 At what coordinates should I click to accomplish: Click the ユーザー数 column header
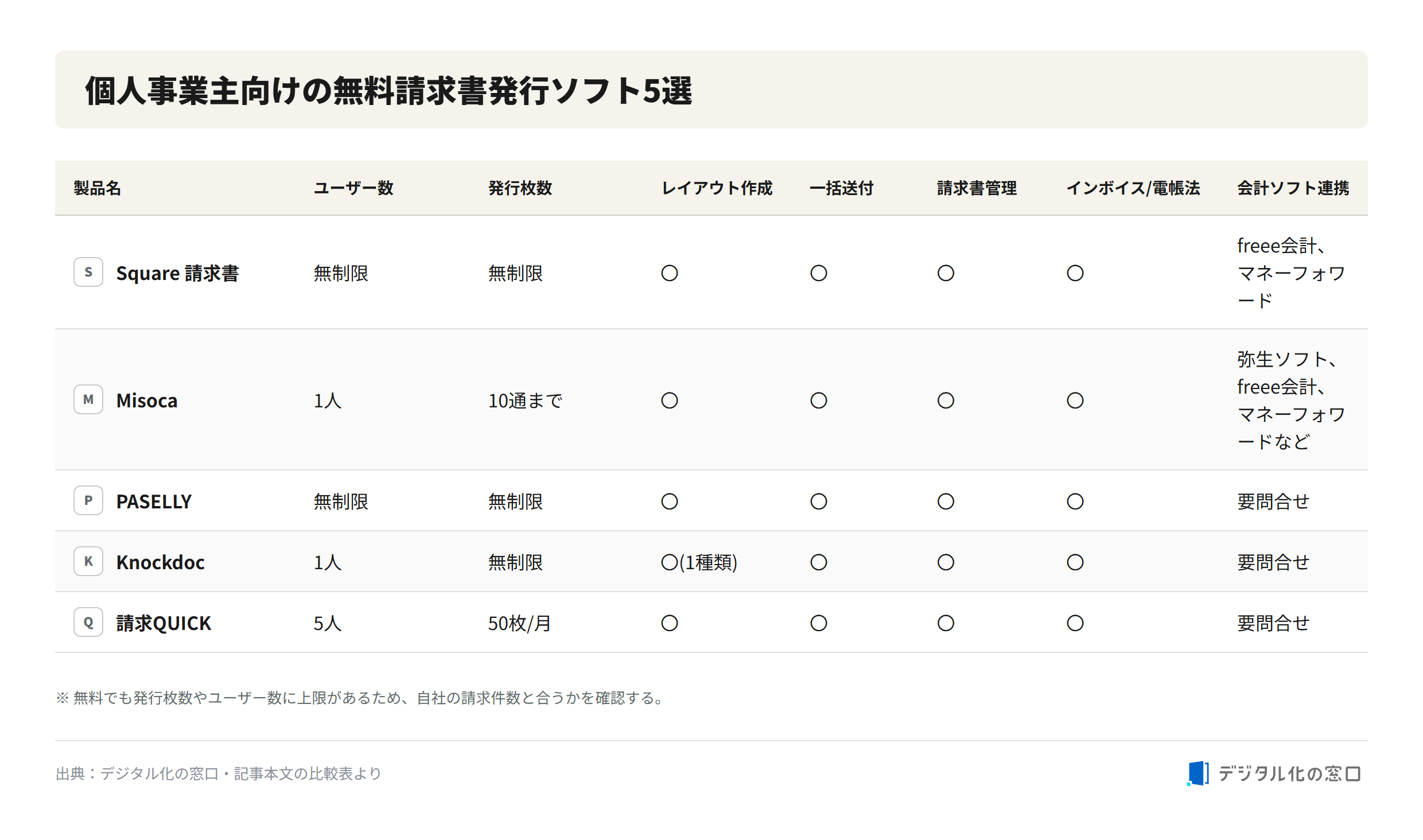(353, 188)
